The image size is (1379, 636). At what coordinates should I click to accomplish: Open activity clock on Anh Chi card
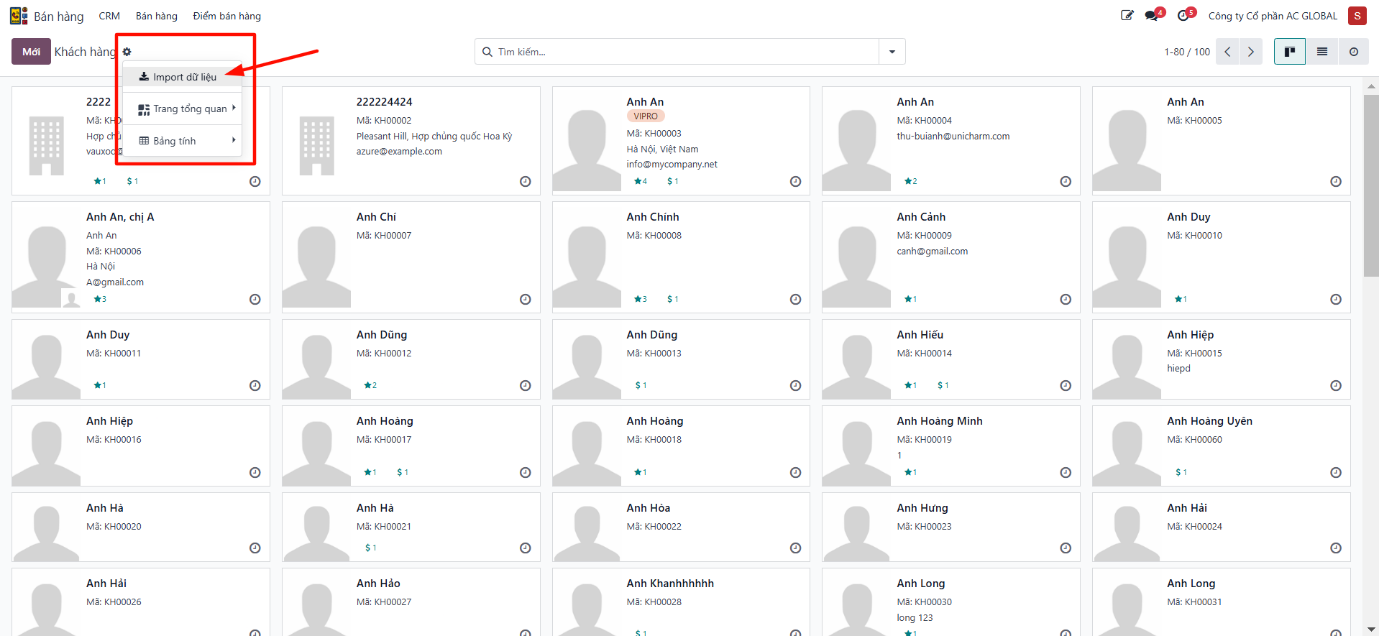pos(525,299)
